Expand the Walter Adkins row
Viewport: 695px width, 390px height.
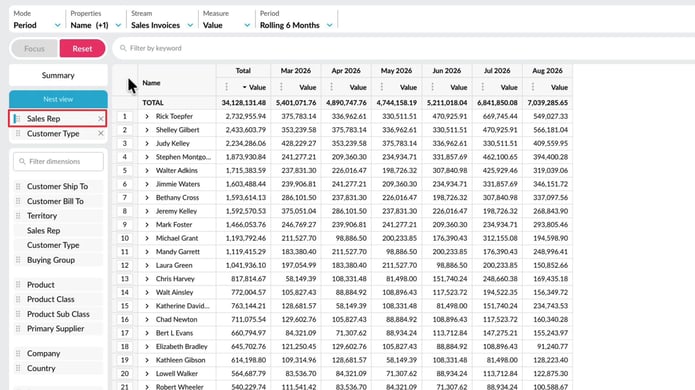[147, 171]
